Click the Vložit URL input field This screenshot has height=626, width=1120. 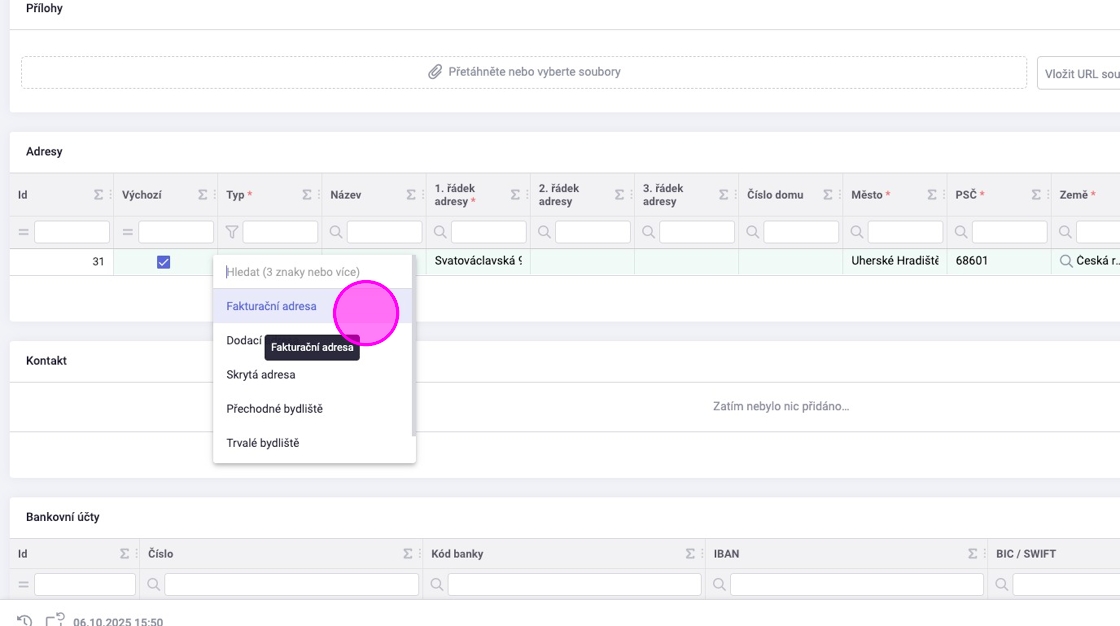click(x=1080, y=74)
